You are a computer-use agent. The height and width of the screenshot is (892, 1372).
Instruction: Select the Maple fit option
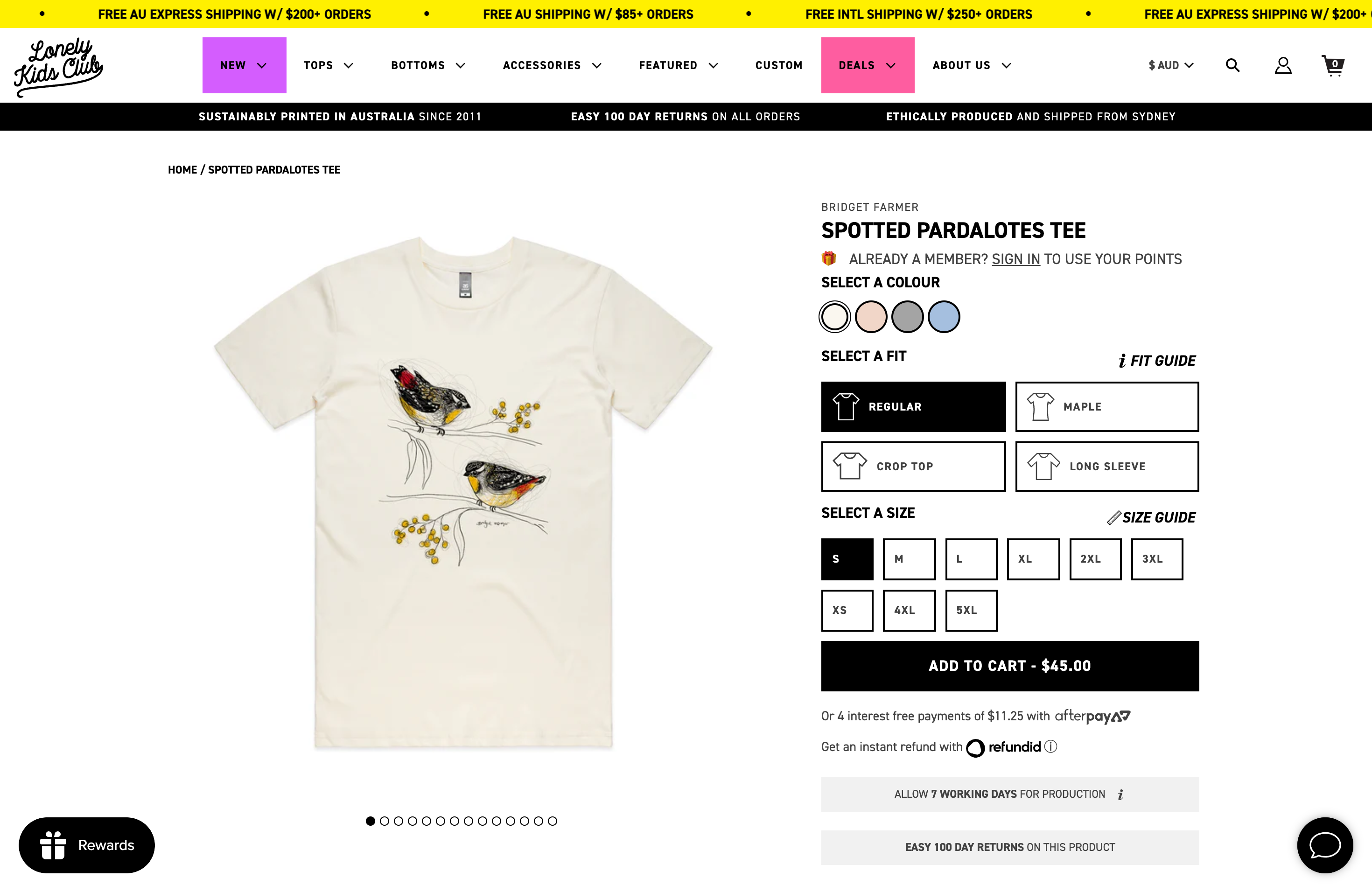coord(1107,407)
